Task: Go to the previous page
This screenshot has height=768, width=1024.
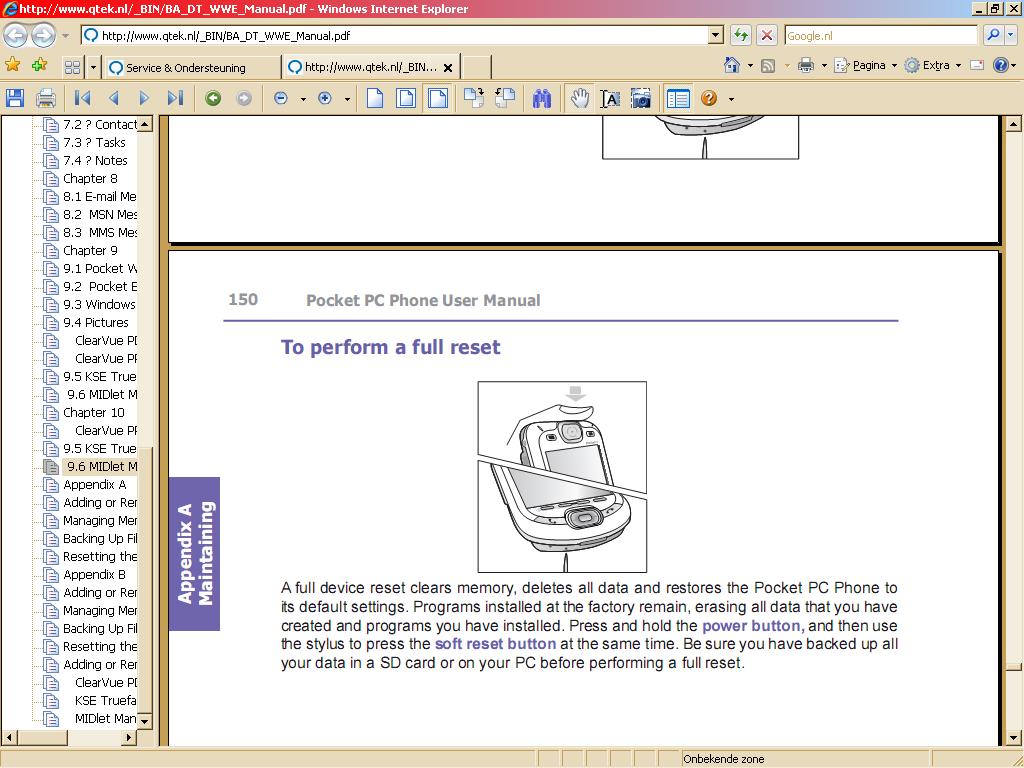Action: click(x=114, y=98)
